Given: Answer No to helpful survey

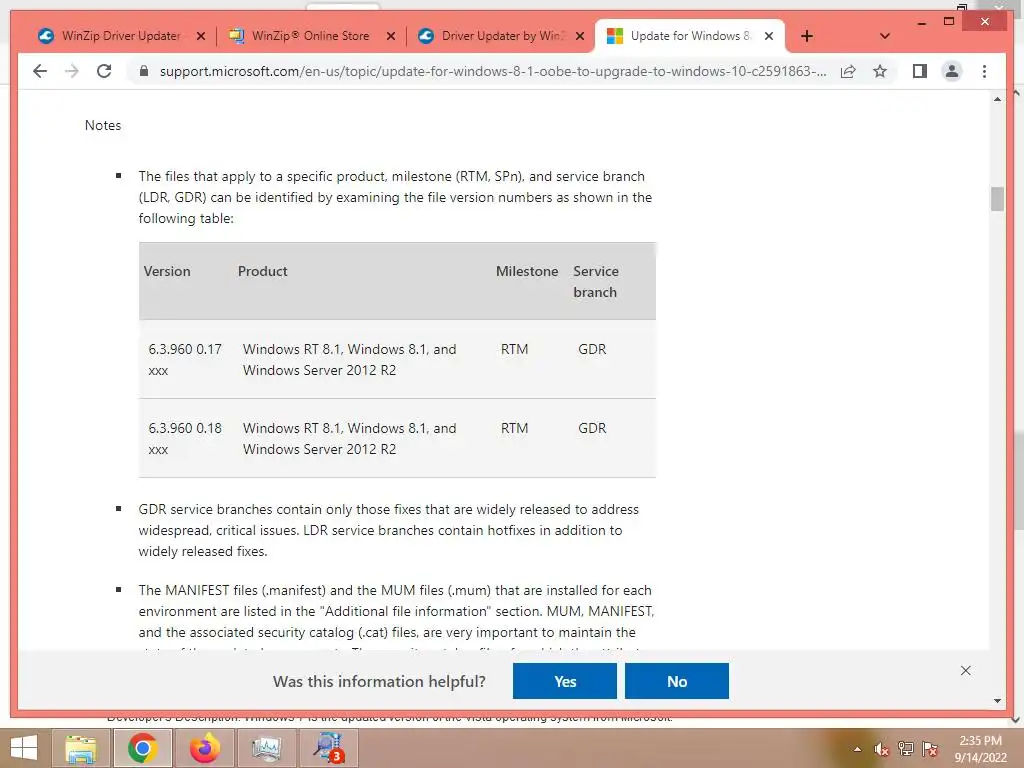Looking at the screenshot, I should tap(677, 681).
